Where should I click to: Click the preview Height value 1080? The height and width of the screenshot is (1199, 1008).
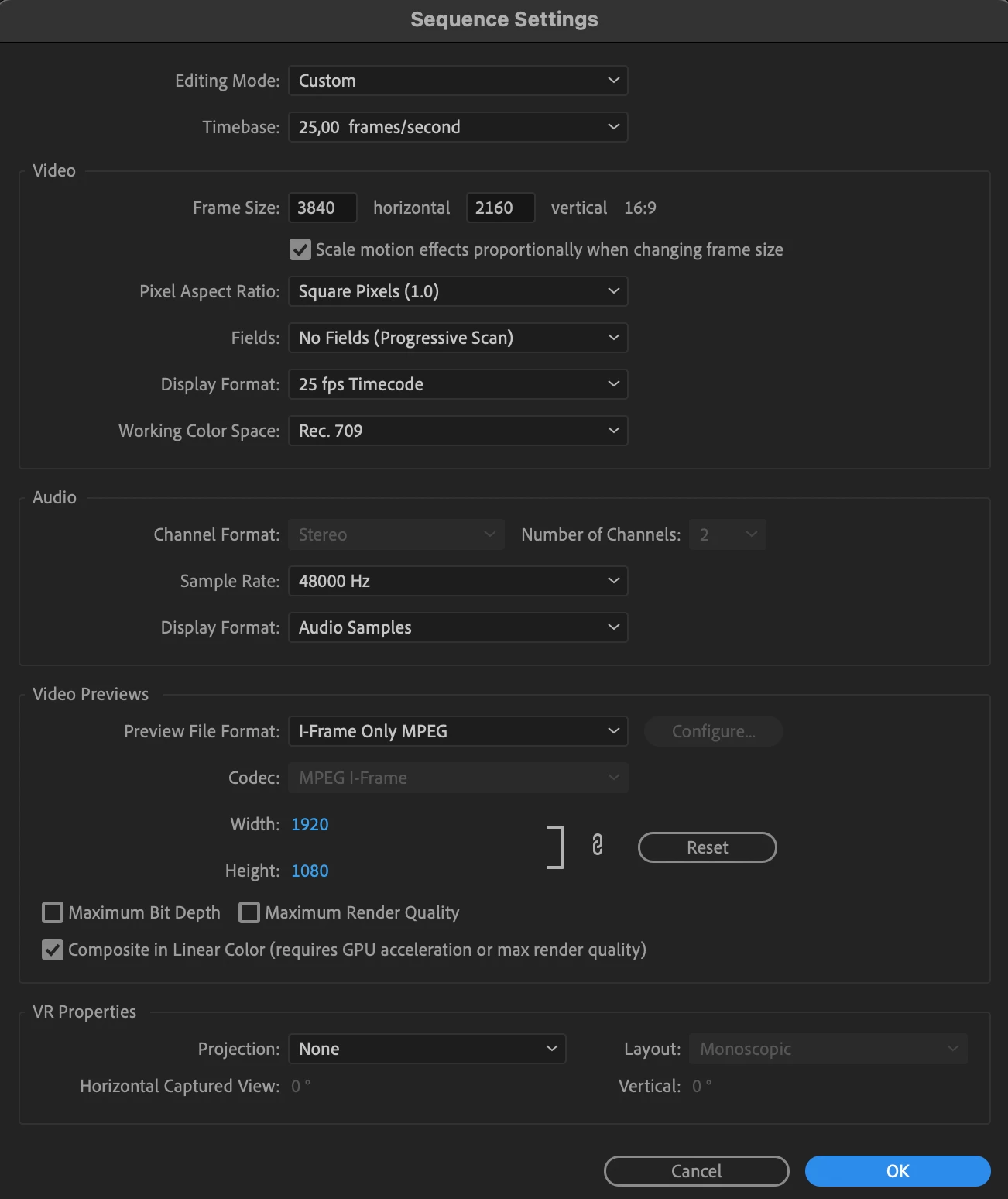pos(310,871)
